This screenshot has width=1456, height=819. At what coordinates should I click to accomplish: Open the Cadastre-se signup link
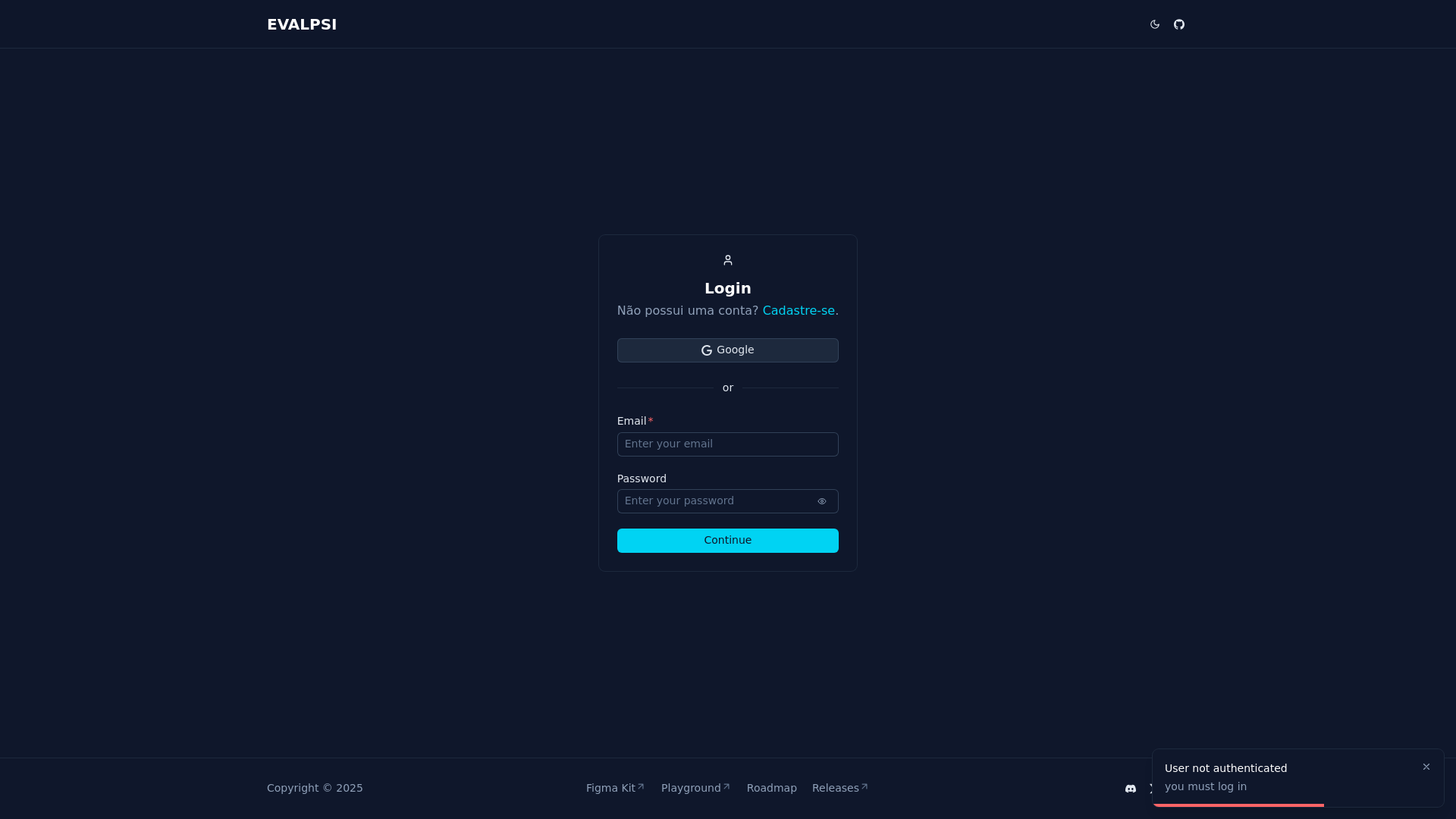(799, 311)
